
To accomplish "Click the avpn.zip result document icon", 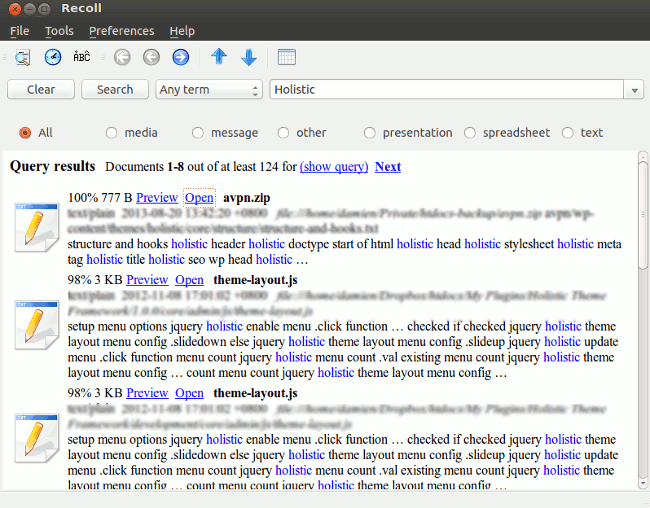I will [36, 227].
